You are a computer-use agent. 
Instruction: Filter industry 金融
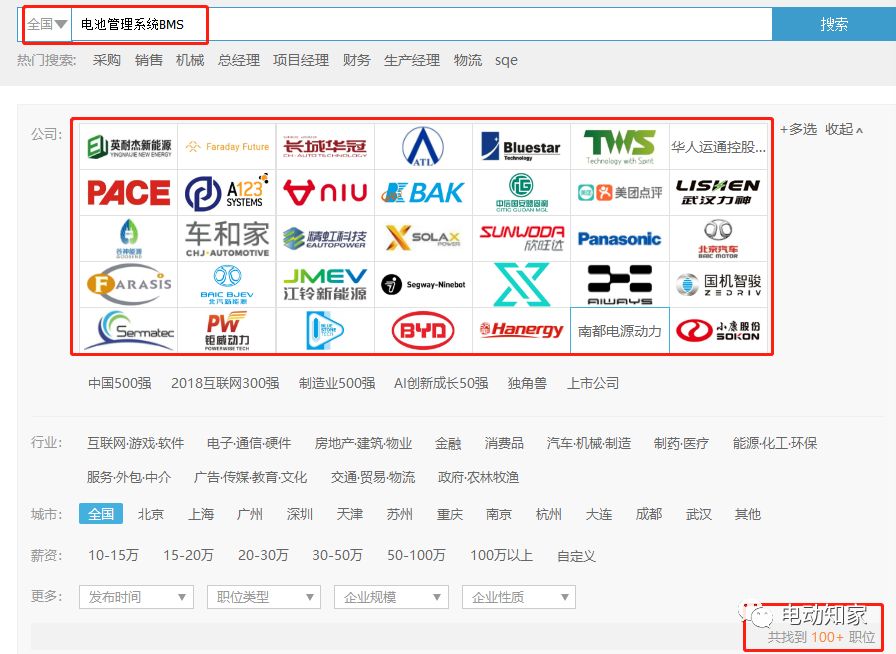[448, 443]
